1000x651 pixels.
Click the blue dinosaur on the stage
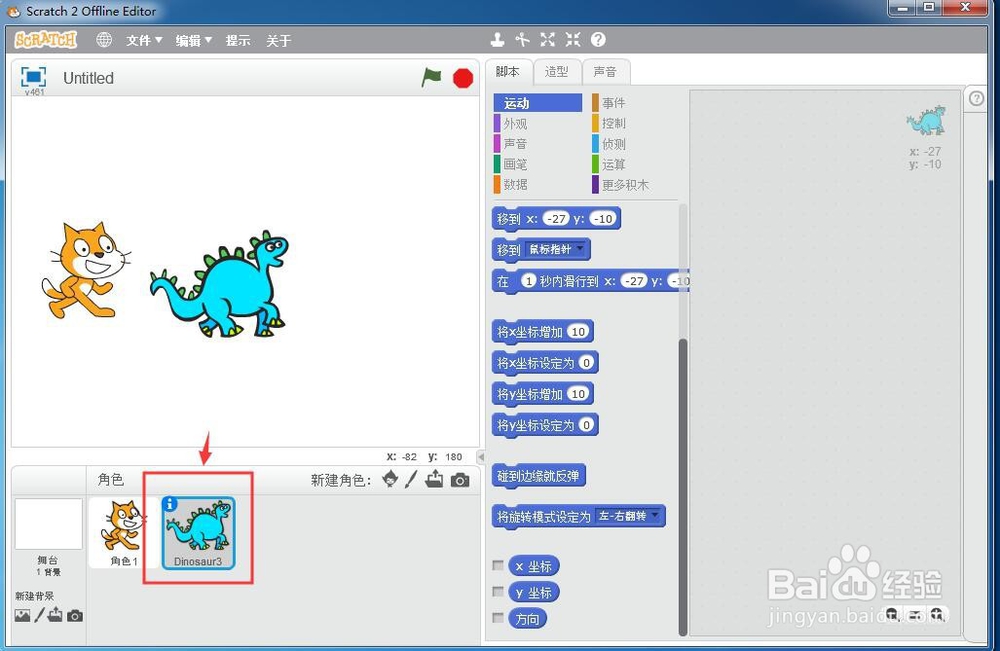coord(221,284)
